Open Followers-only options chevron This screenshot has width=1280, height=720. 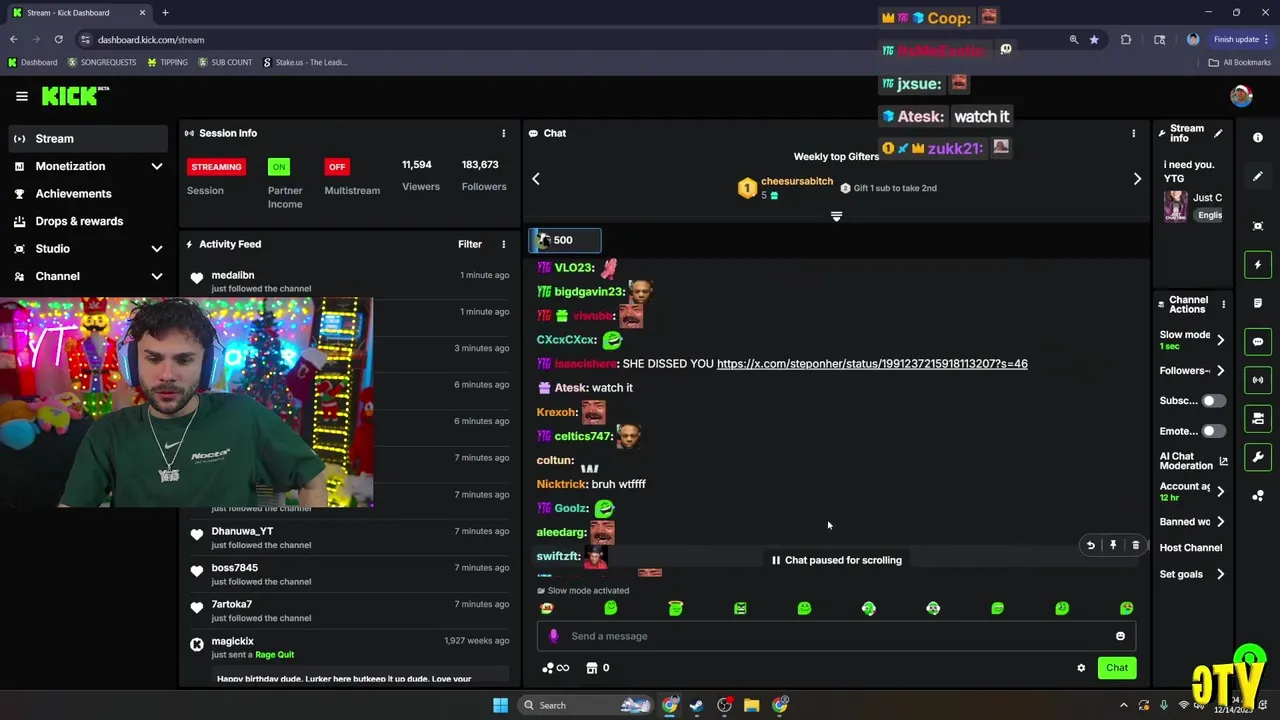(1220, 371)
